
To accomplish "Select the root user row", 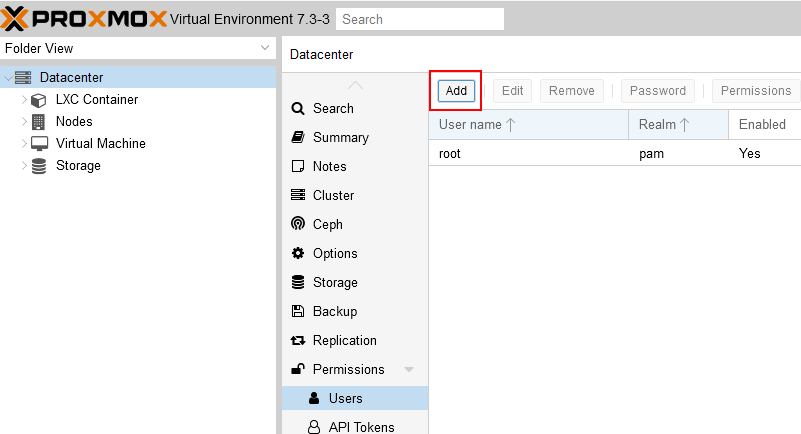I will coord(615,153).
